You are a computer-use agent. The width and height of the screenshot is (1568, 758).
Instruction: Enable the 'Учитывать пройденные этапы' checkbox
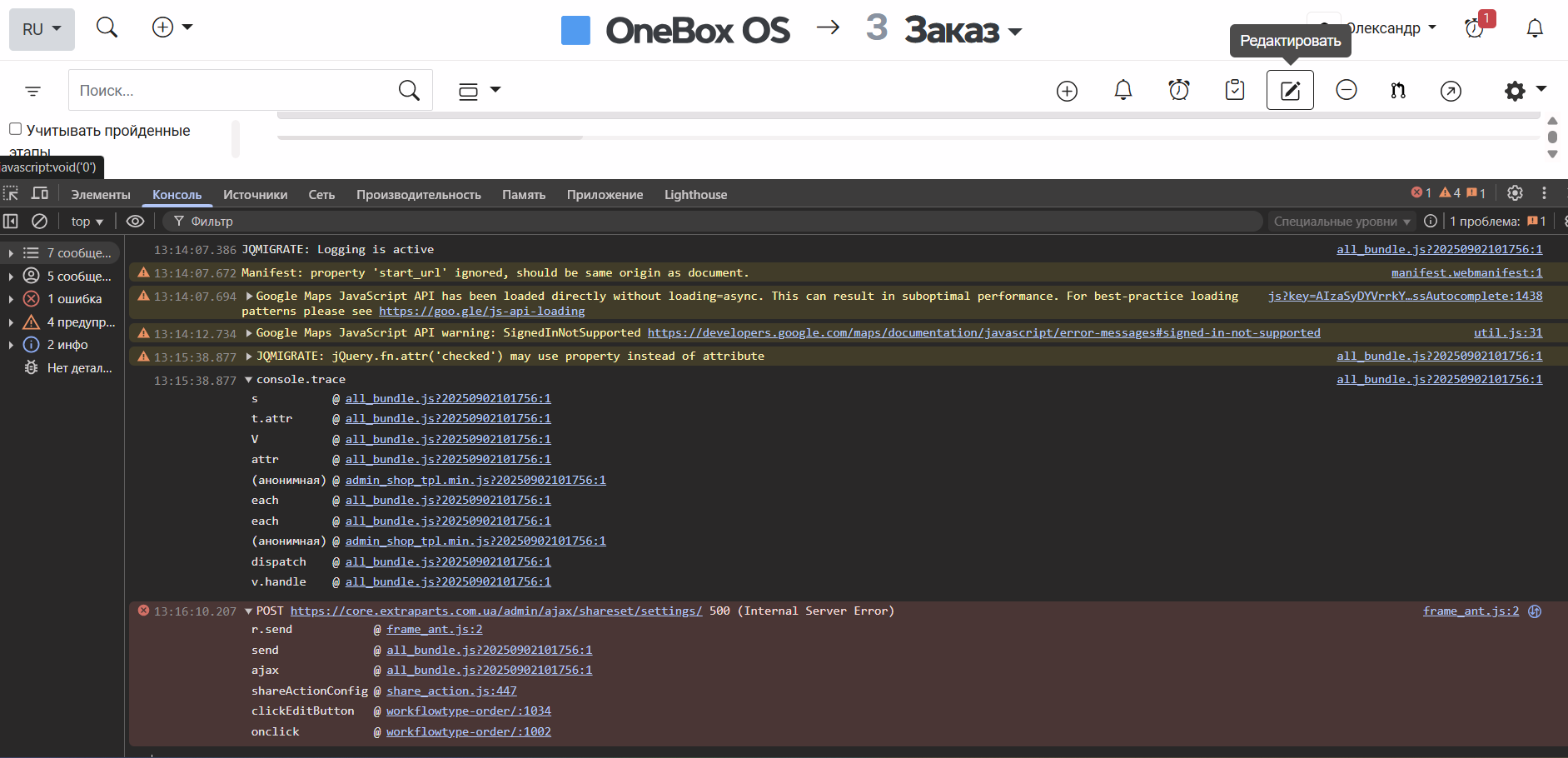pyautogui.click(x=15, y=129)
